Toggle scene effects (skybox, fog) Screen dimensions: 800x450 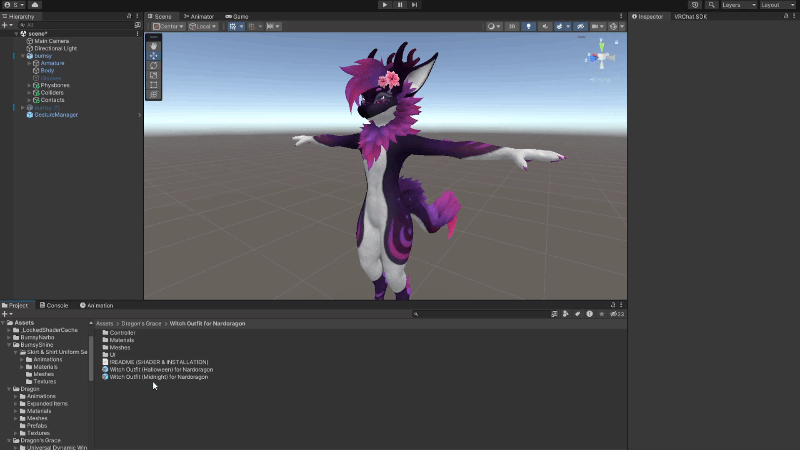(560, 27)
